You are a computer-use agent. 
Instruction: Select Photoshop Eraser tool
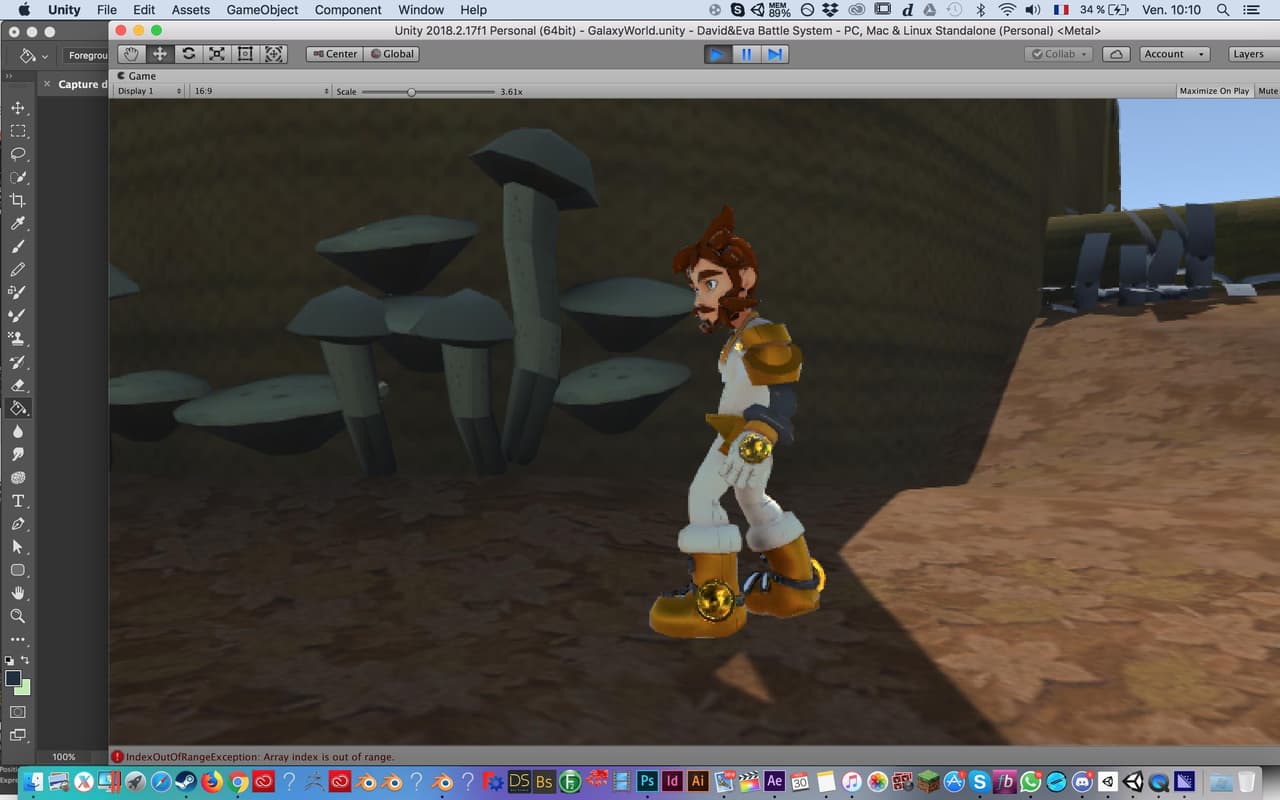click(x=18, y=385)
